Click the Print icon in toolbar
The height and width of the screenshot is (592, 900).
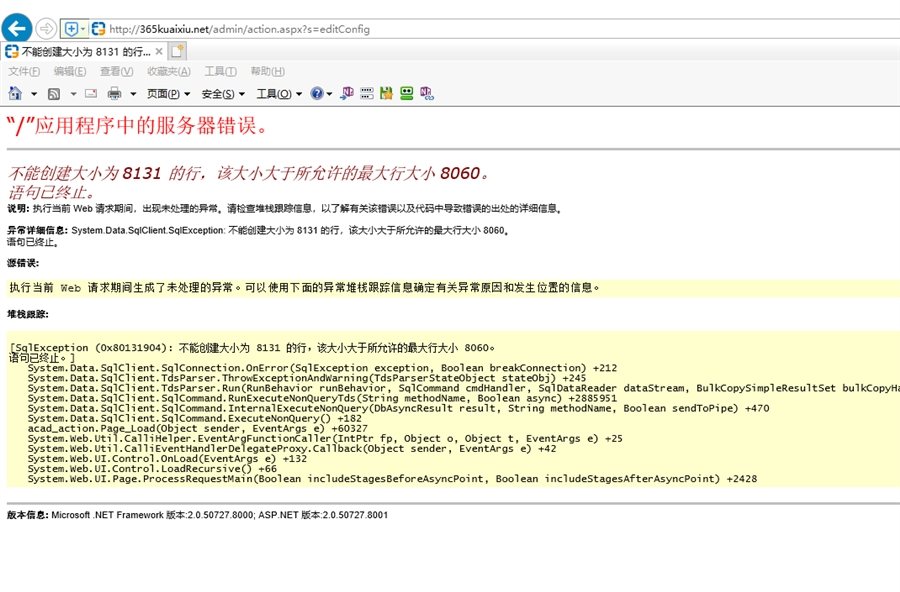tap(114, 93)
